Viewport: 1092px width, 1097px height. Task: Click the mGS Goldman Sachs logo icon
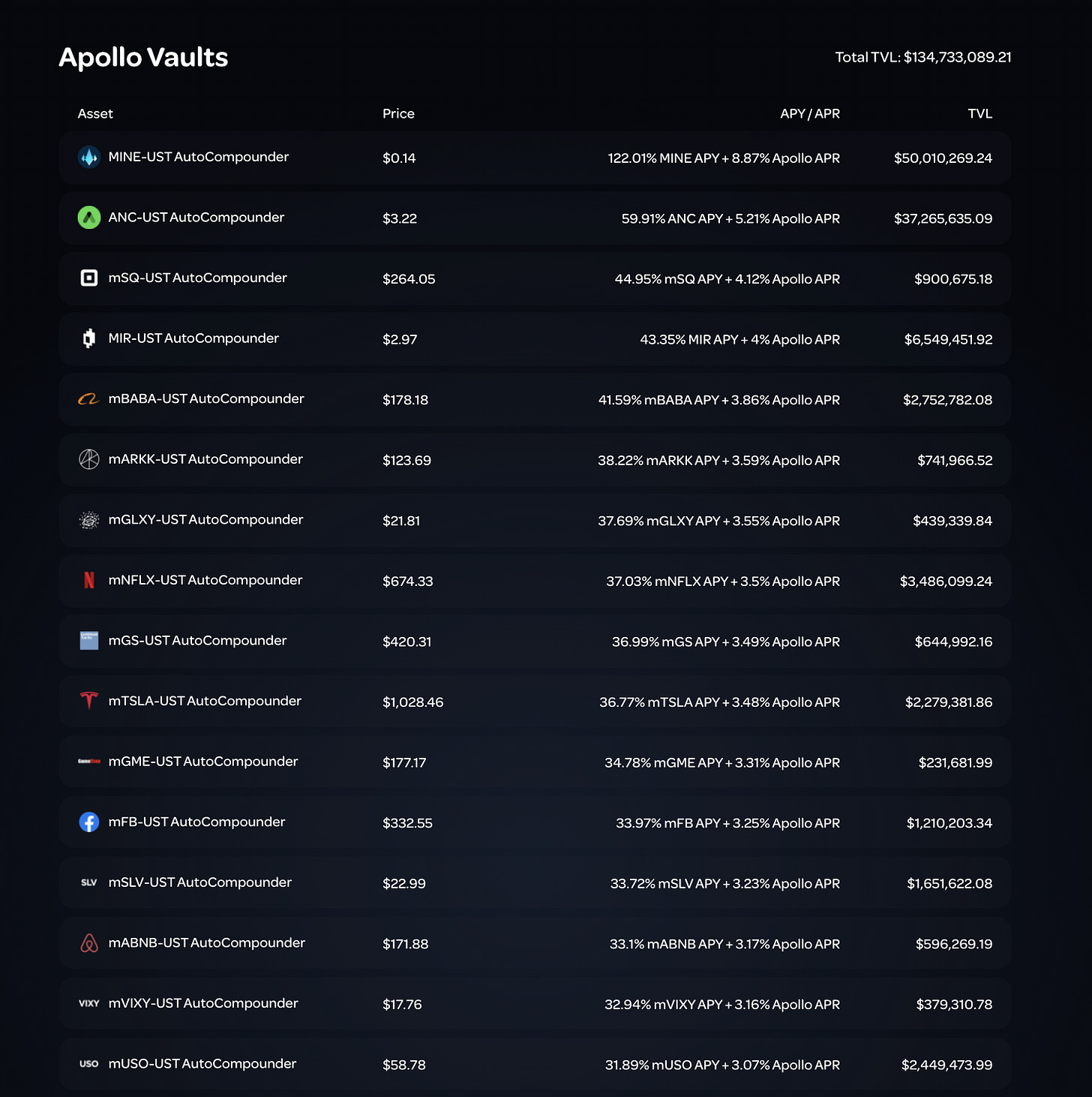pyautogui.click(x=89, y=641)
